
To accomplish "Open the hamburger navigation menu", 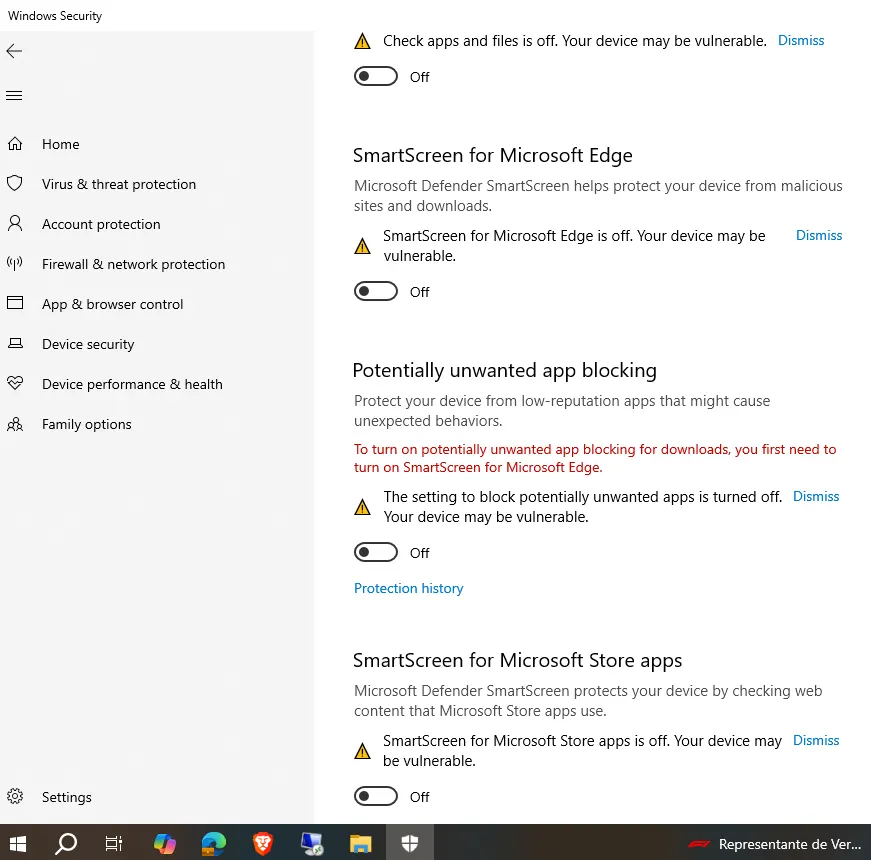I will [14, 96].
